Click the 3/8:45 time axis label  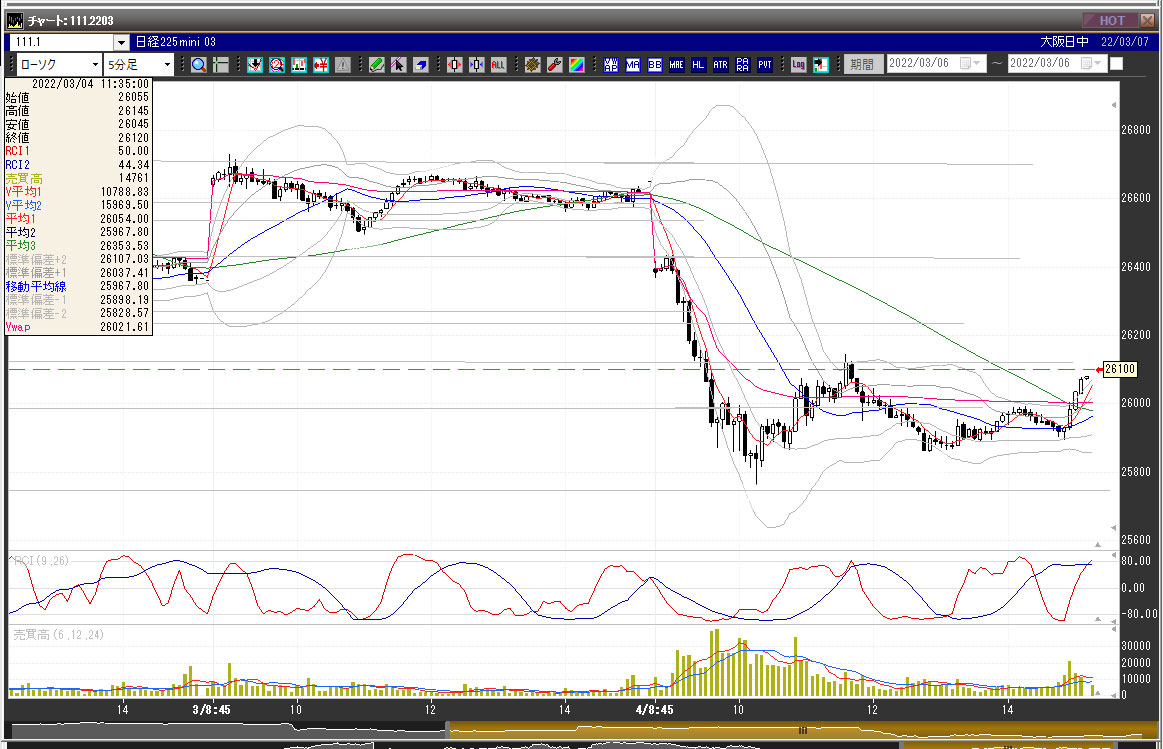(x=211, y=710)
